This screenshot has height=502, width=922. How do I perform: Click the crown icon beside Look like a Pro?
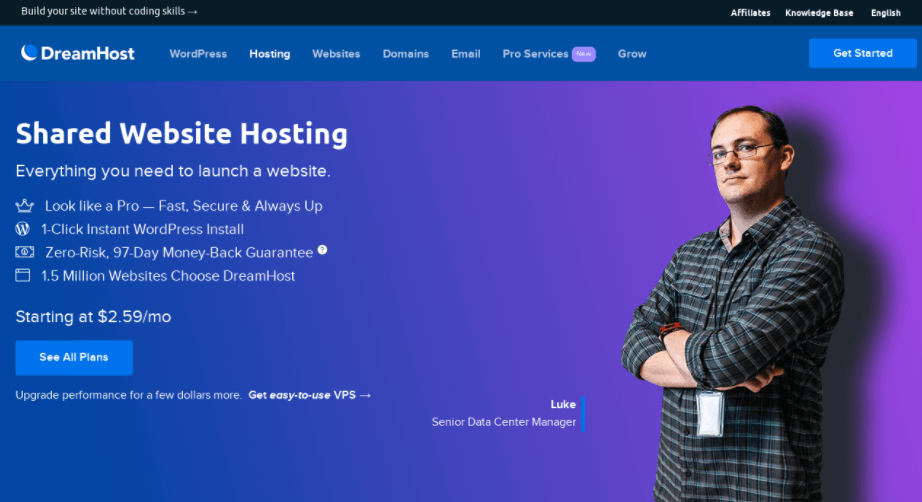click(25, 206)
